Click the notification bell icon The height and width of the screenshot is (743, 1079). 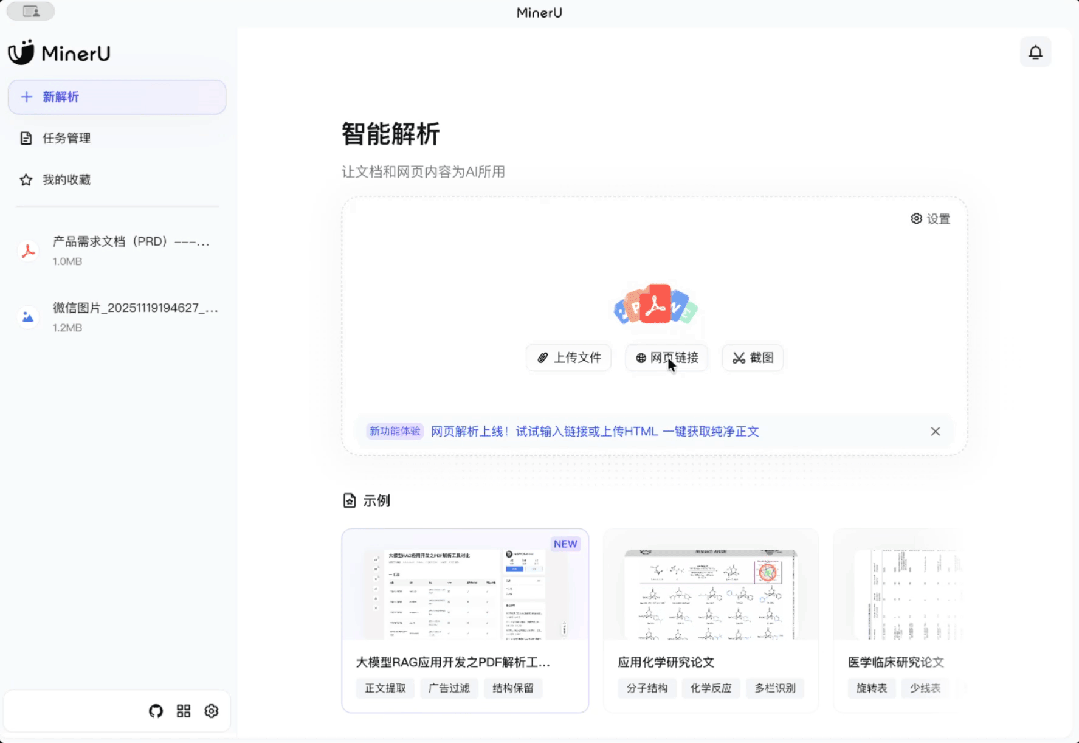[1035, 51]
